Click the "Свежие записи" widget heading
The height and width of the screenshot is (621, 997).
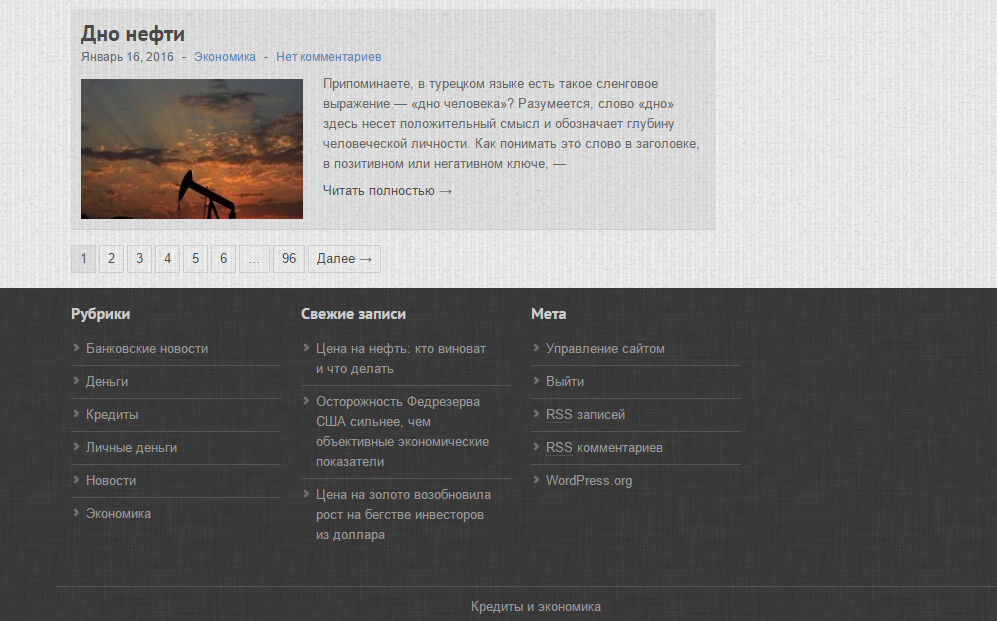[x=354, y=314]
